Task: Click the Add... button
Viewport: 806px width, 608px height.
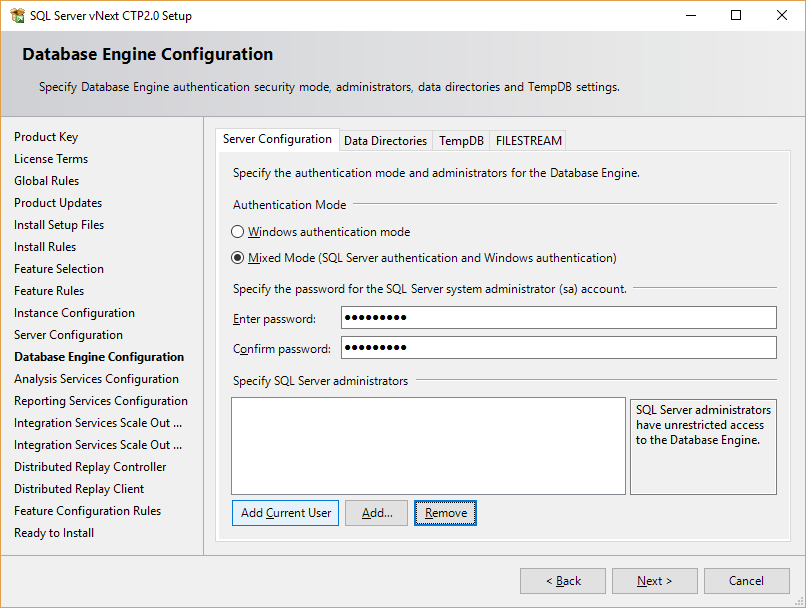Action: tap(376, 513)
